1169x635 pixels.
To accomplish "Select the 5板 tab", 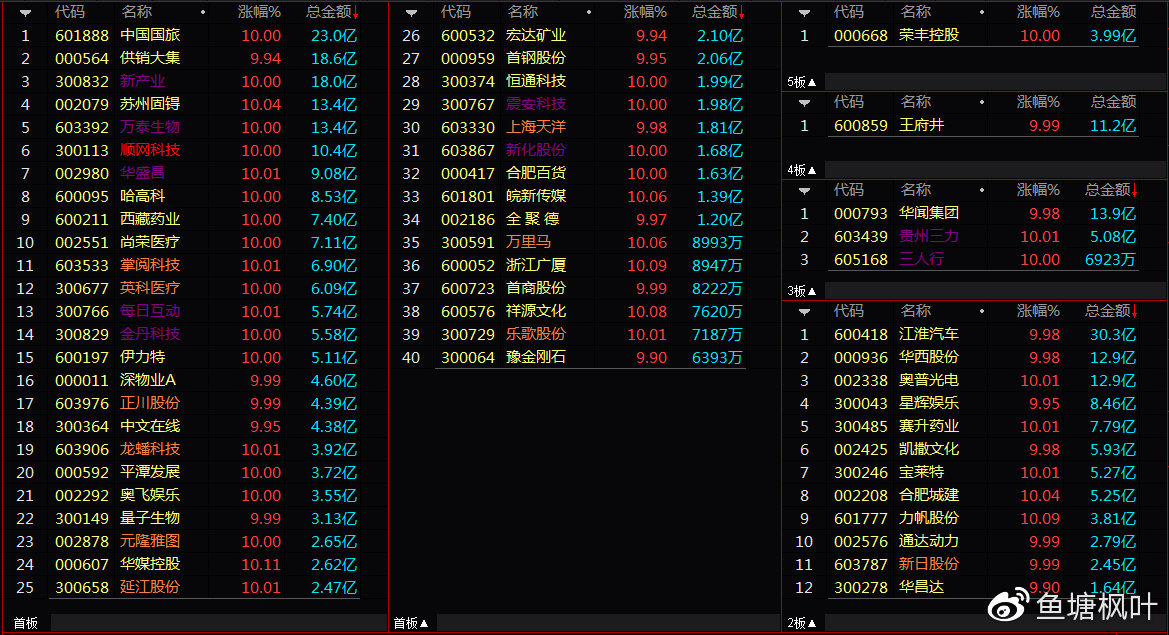I will 801,82.
